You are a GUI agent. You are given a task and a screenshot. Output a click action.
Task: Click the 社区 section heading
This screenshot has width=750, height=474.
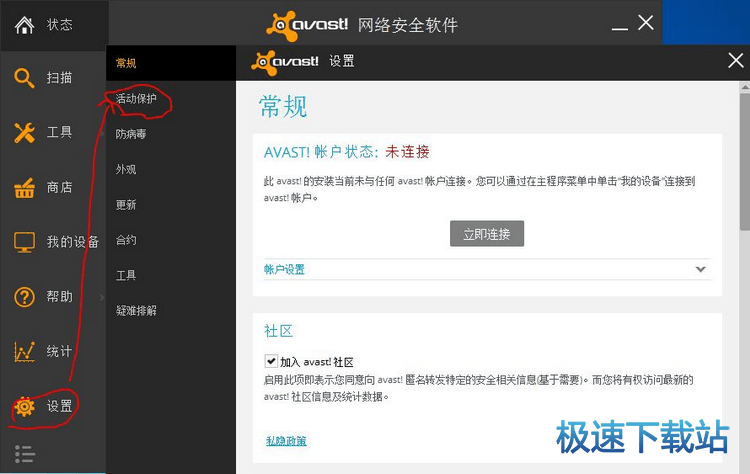[278, 331]
